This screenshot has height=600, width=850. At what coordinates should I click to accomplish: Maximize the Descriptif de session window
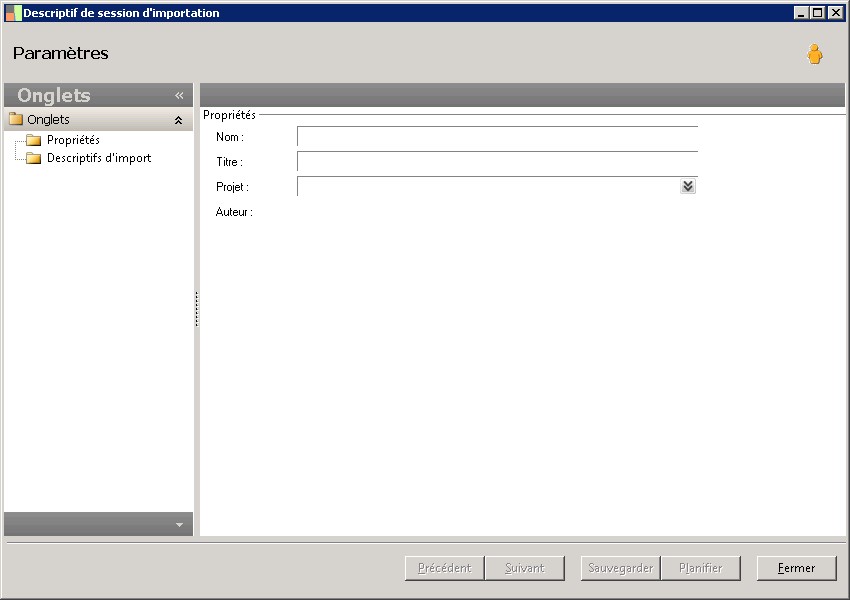point(817,12)
